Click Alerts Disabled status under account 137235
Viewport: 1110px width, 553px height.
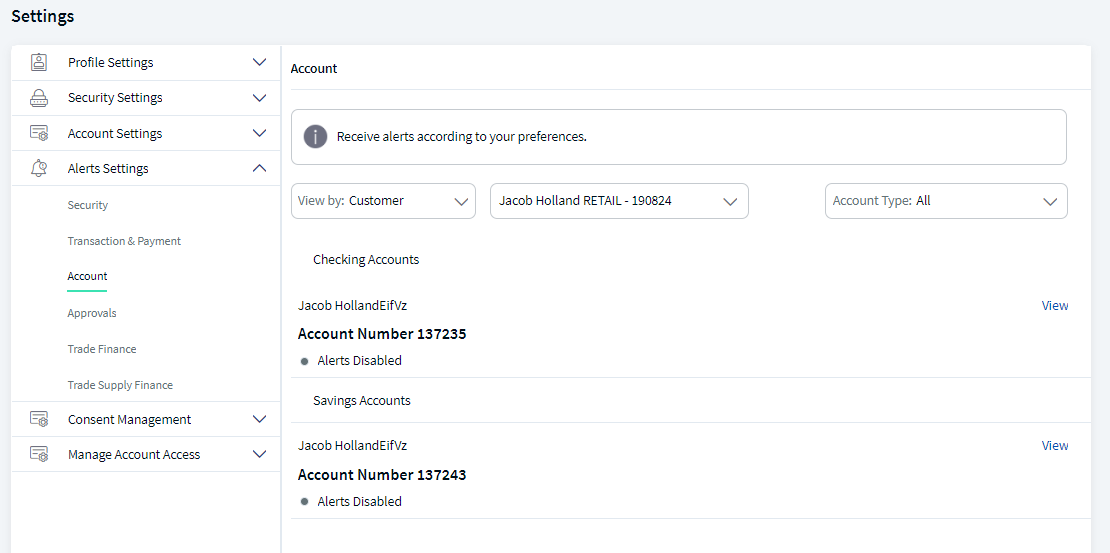click(360, 360)
